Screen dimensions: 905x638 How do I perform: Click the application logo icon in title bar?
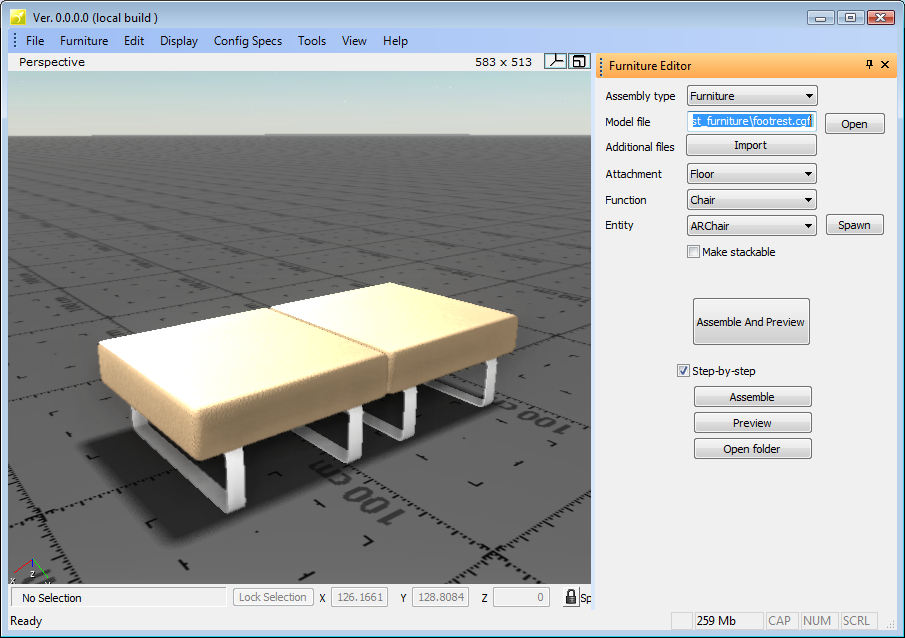click(18, 17)
